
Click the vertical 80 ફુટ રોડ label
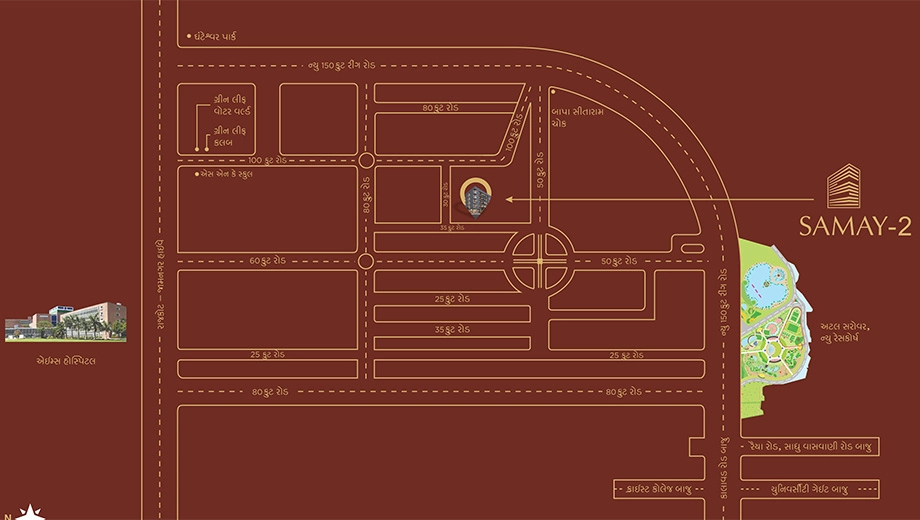[367, 195]
